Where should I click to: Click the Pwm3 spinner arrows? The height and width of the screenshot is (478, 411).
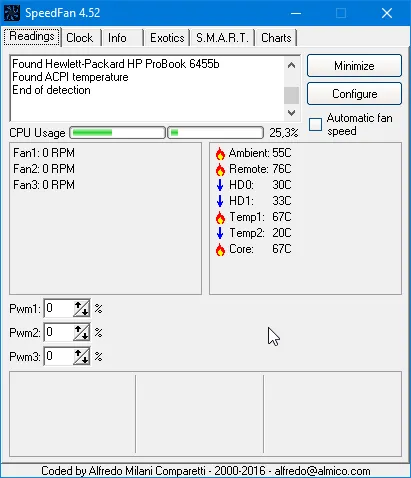(81, 356)
